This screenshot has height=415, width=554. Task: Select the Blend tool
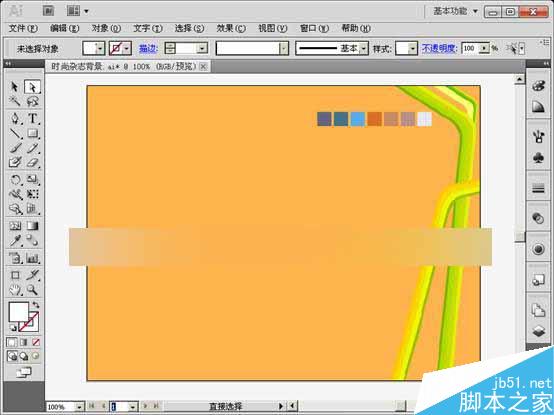[32, 241]
